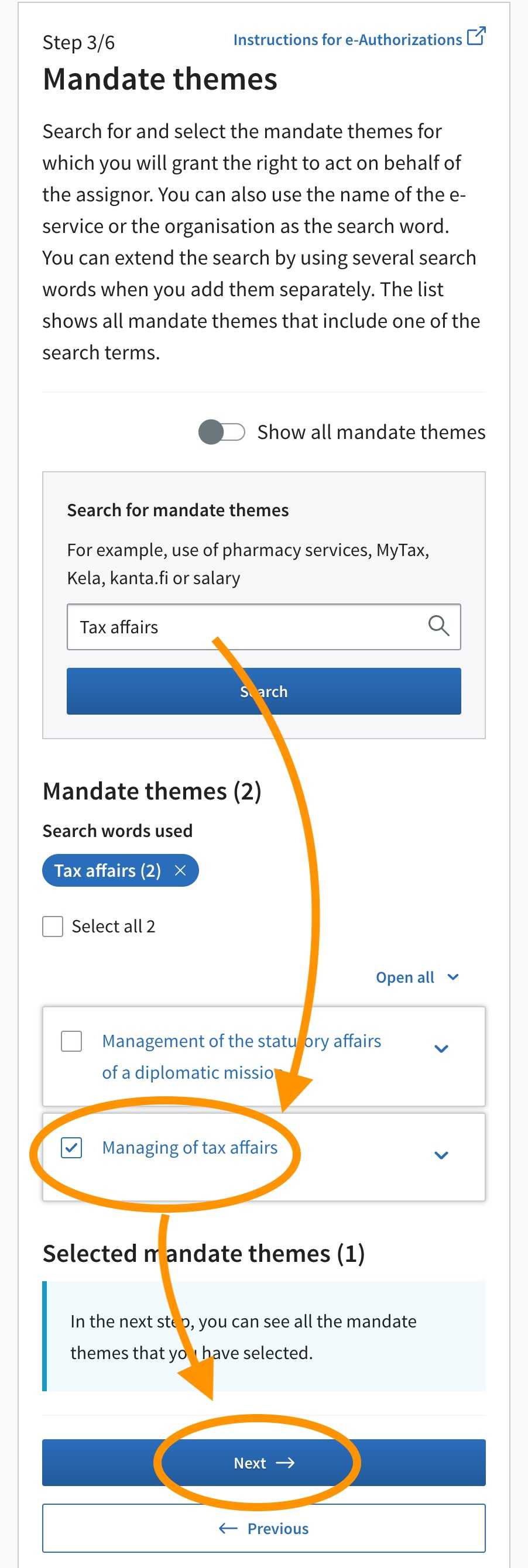This screenshot has width=528, height=1568.
Task: Toggle Show all mandate themes switch
Action: click(222, 432)
